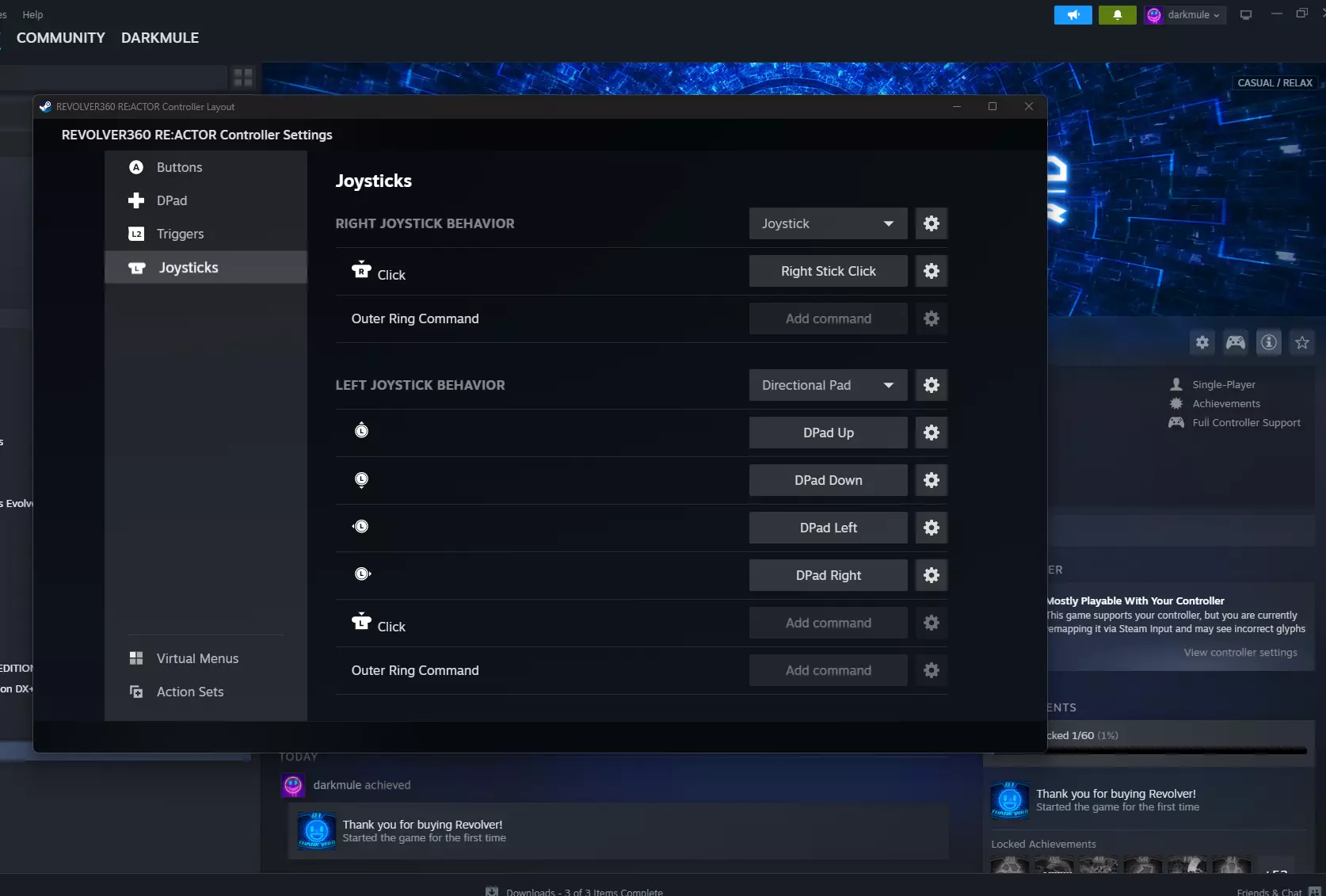Add command to left joystick Click
The height and width of the screenshot is (896, 1326).
click(829, 623)
